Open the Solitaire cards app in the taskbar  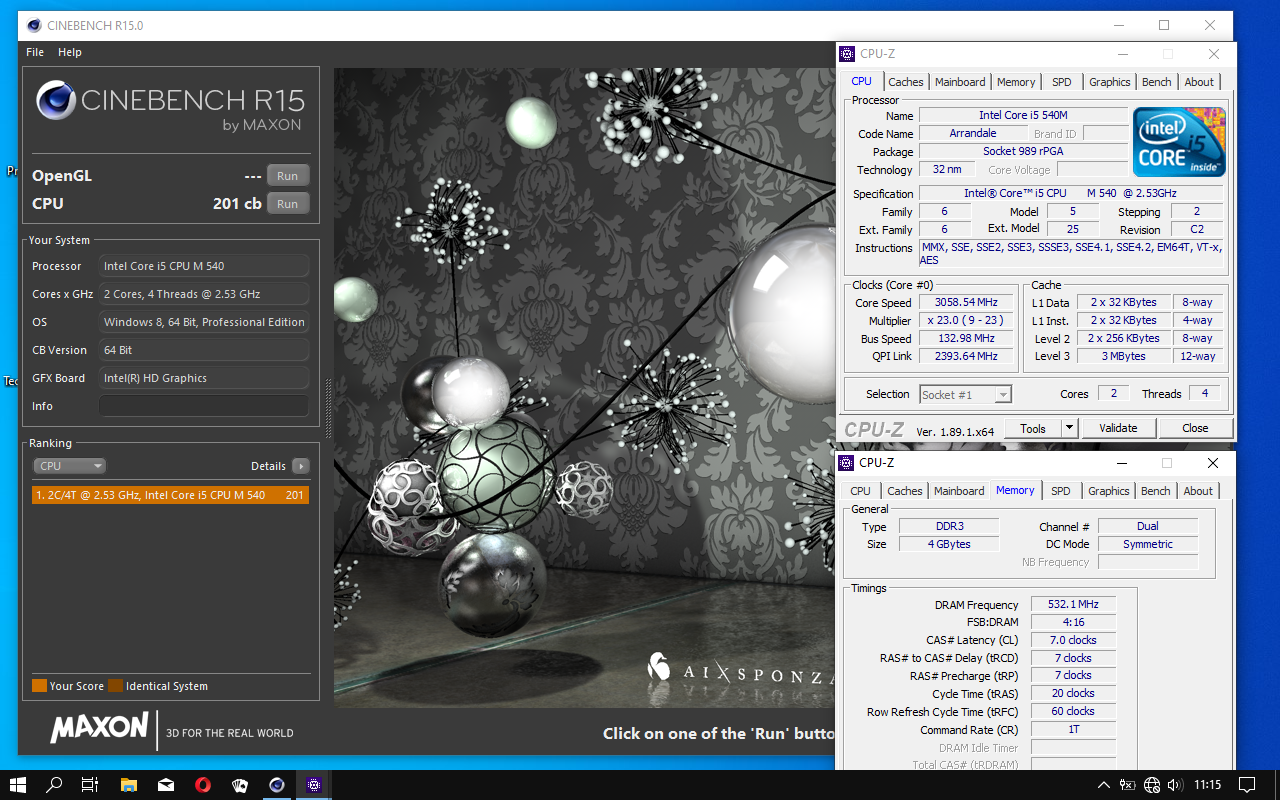pyautogui.click(x=239, y=785)
